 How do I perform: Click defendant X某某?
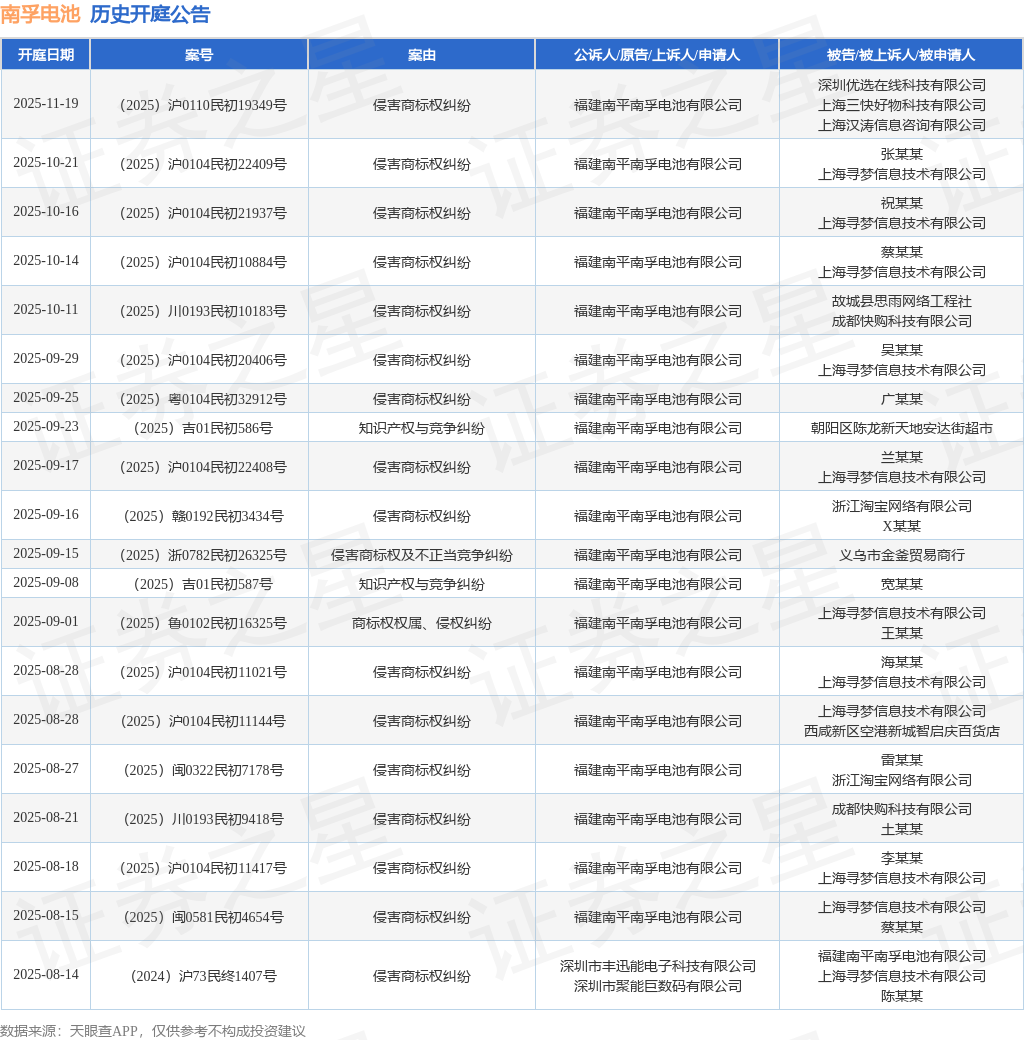(x=901, y=527)
